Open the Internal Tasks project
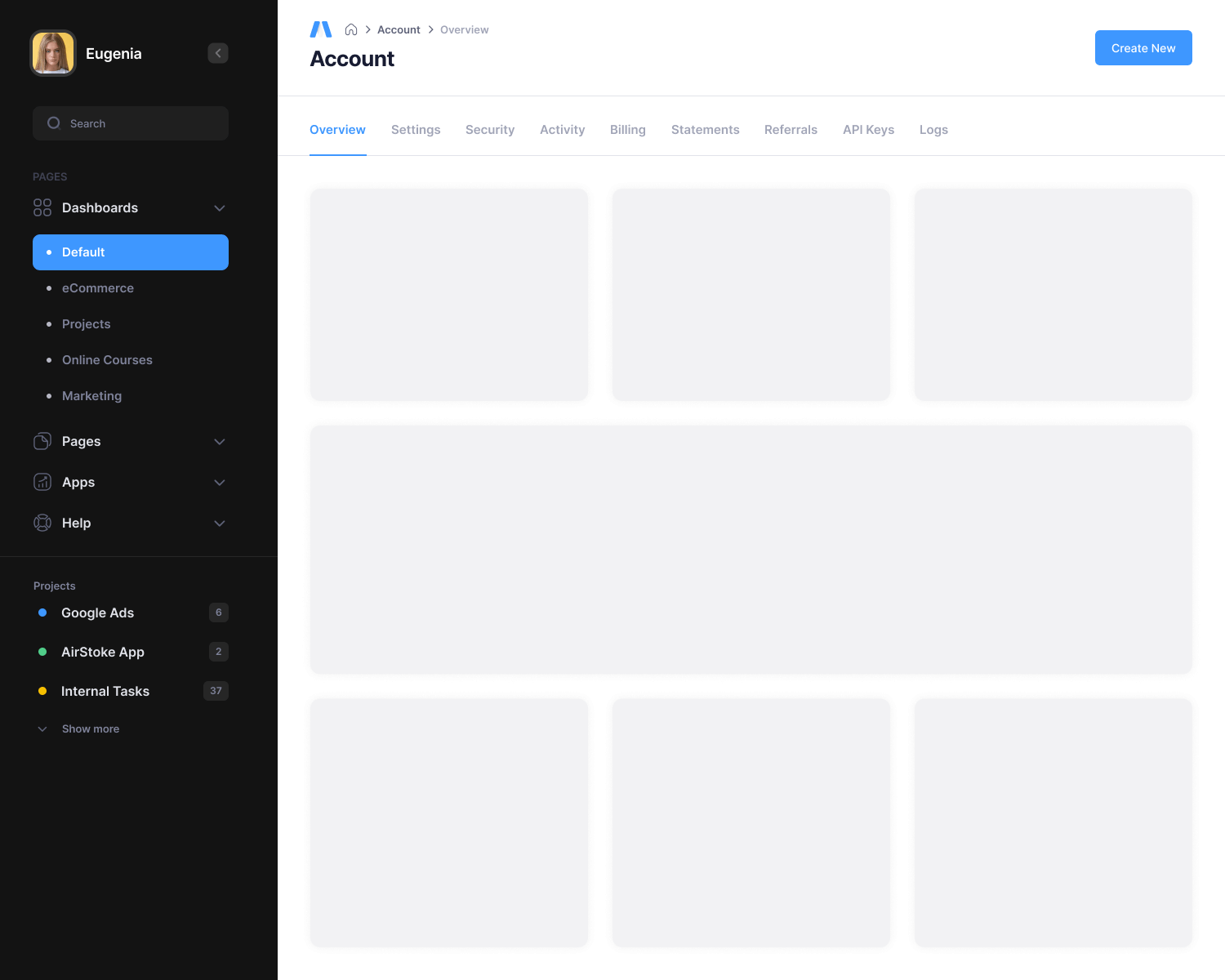Screen dimensions: 1225x980 click(105, 691)
